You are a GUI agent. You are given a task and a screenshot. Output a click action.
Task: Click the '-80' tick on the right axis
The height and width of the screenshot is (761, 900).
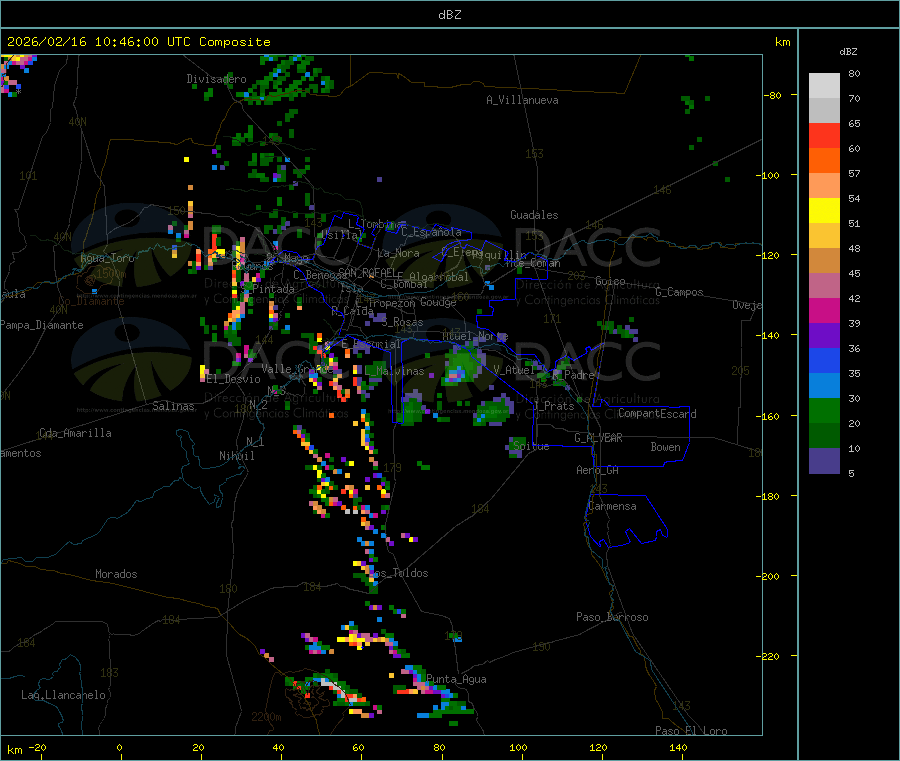coord(773,95)
